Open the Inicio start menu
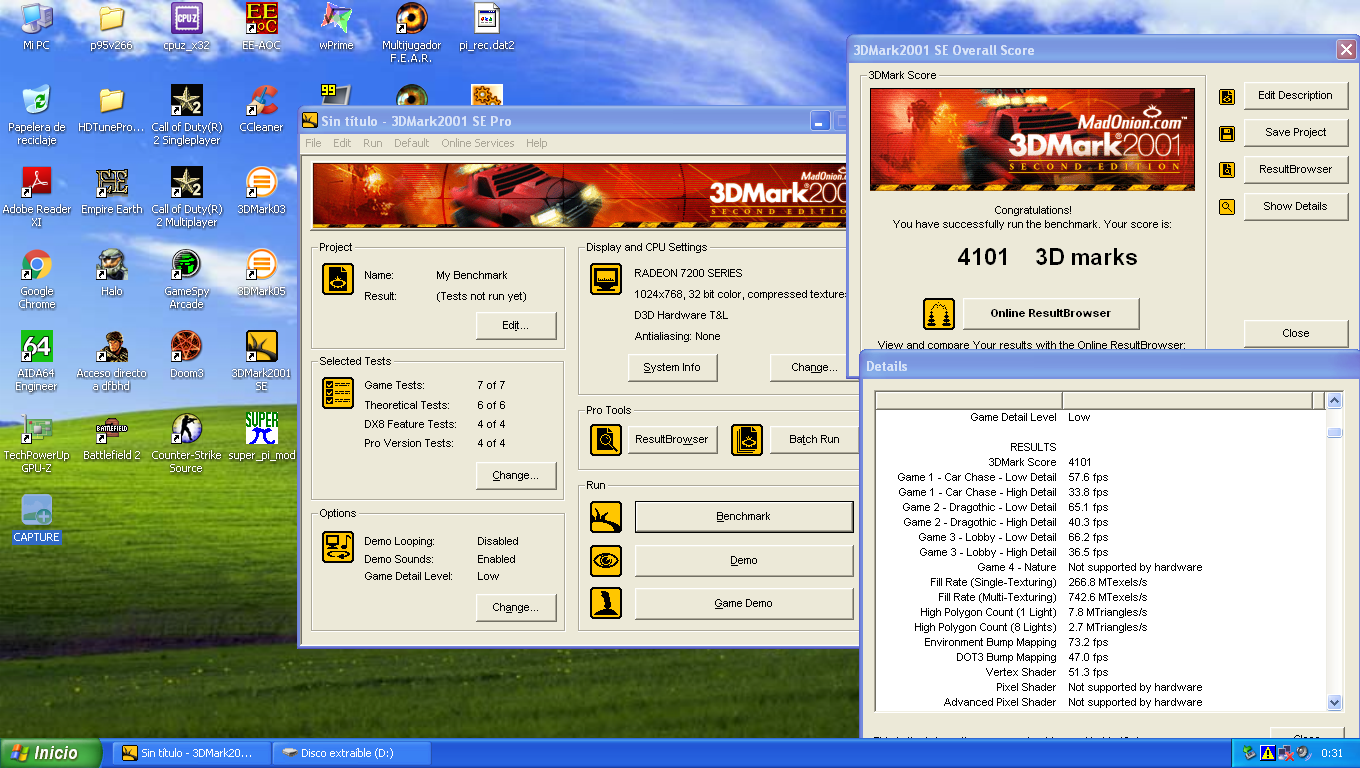 52,753
